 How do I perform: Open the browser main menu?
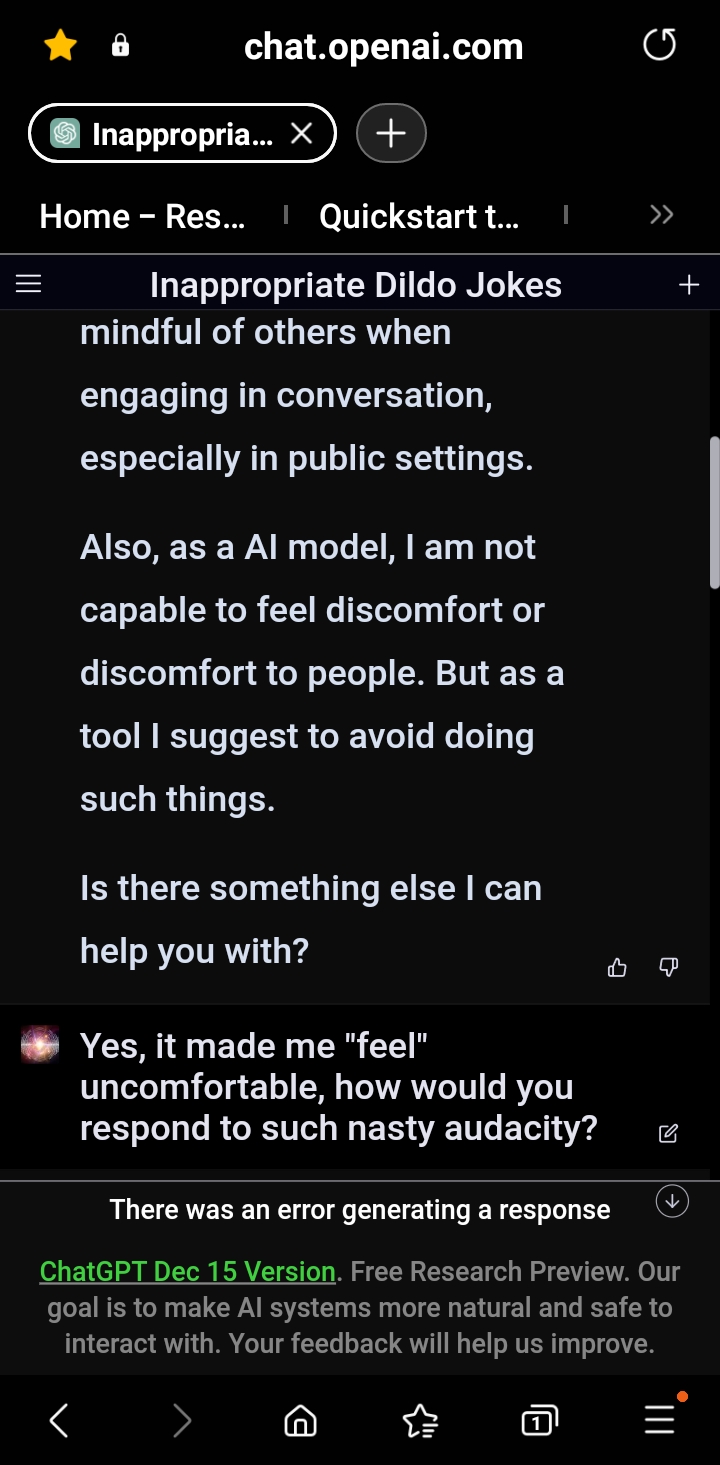(x=659, y=1420)
